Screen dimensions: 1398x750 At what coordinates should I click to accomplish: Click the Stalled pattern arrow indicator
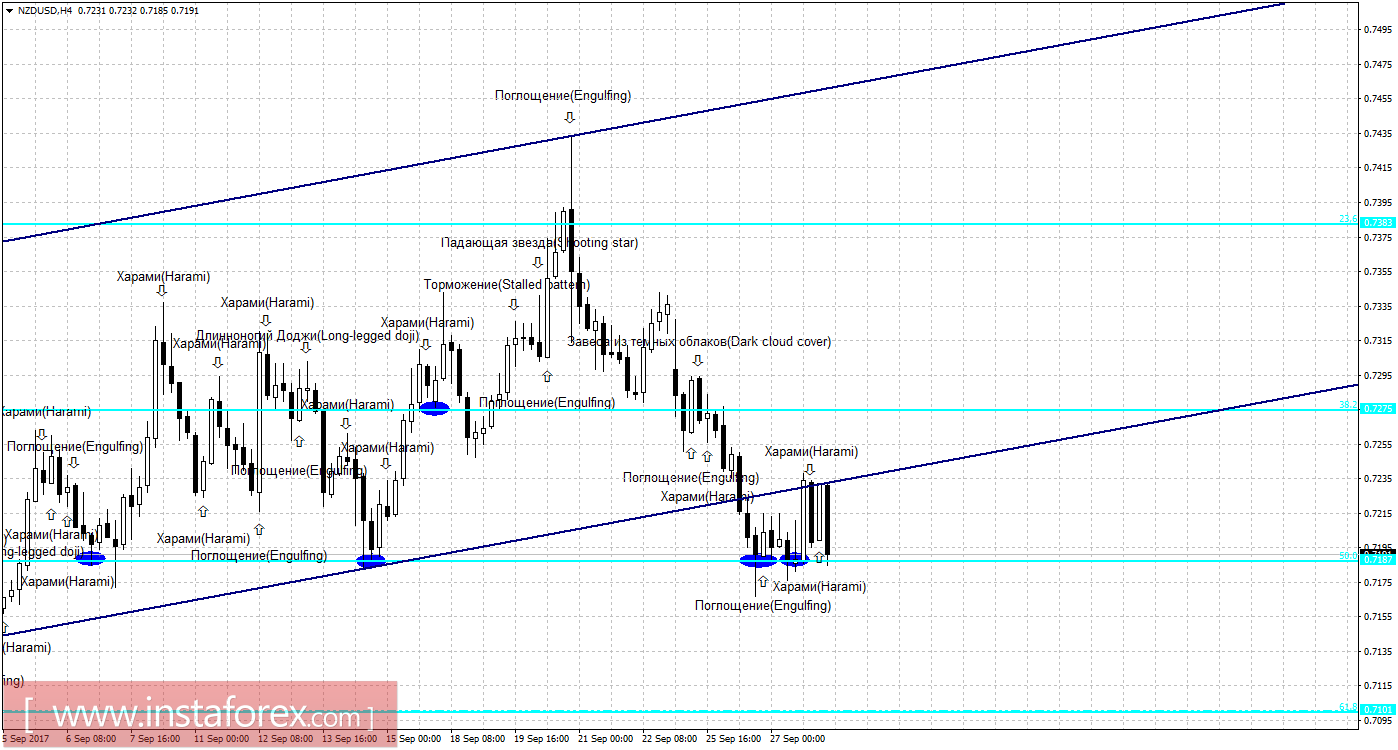pyautogui.click(x=514, y=305)
